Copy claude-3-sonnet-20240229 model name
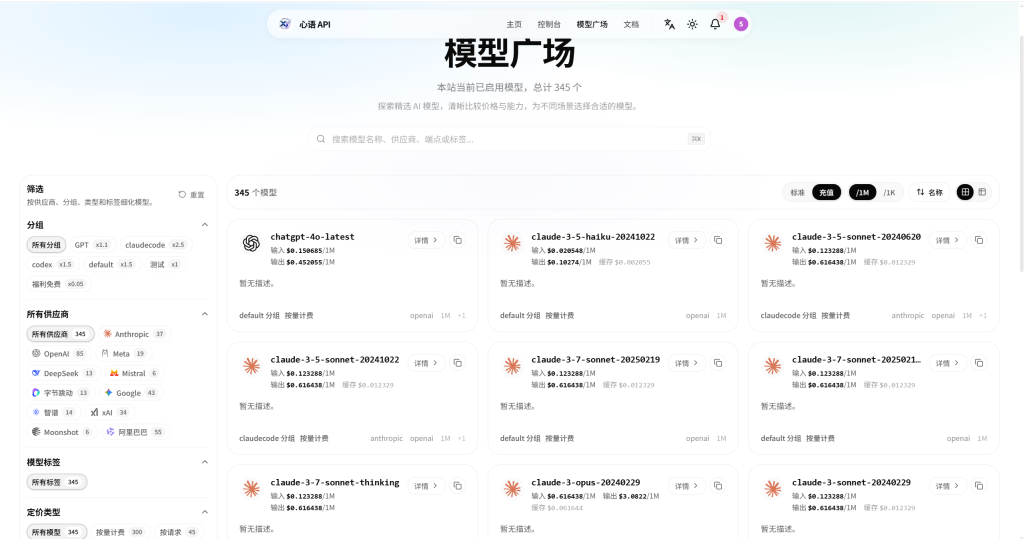The width and height of the screenshot is (1024, 539). click(x=979, y=486)
